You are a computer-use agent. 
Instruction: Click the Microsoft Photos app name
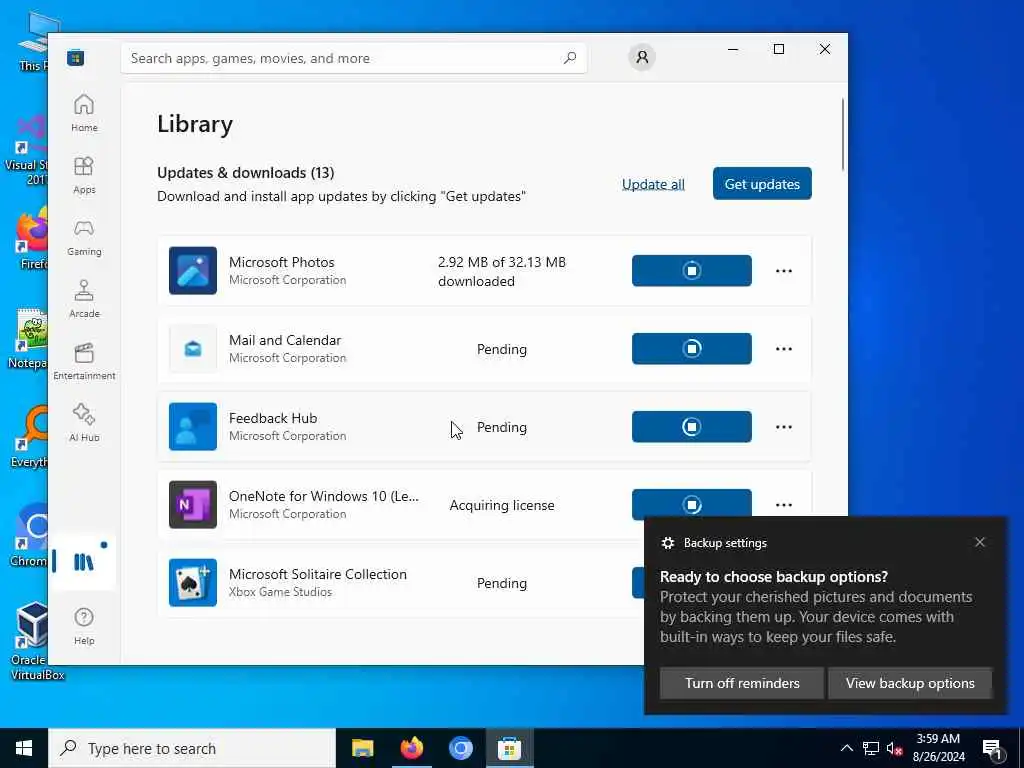click(x=281, y=262)
